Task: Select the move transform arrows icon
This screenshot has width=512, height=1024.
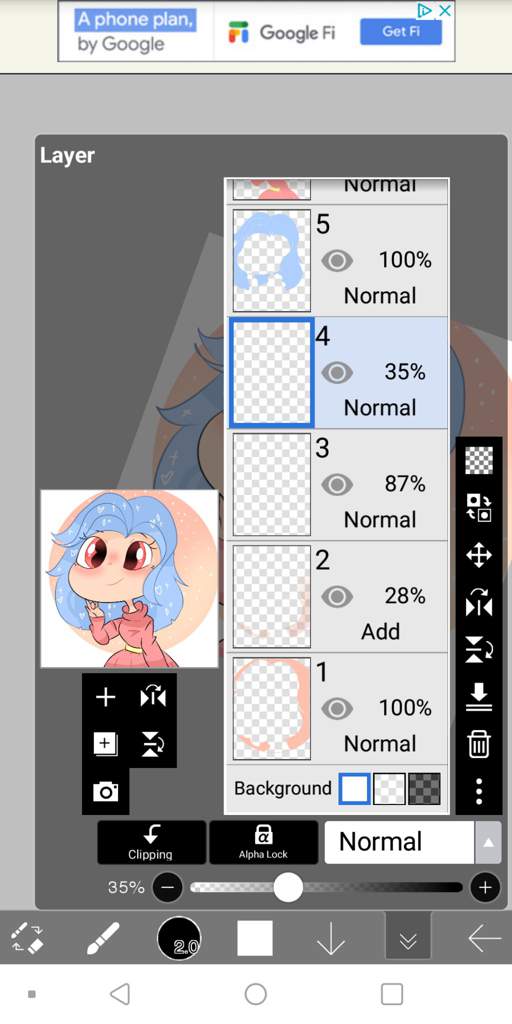Action: coord(479,556)
